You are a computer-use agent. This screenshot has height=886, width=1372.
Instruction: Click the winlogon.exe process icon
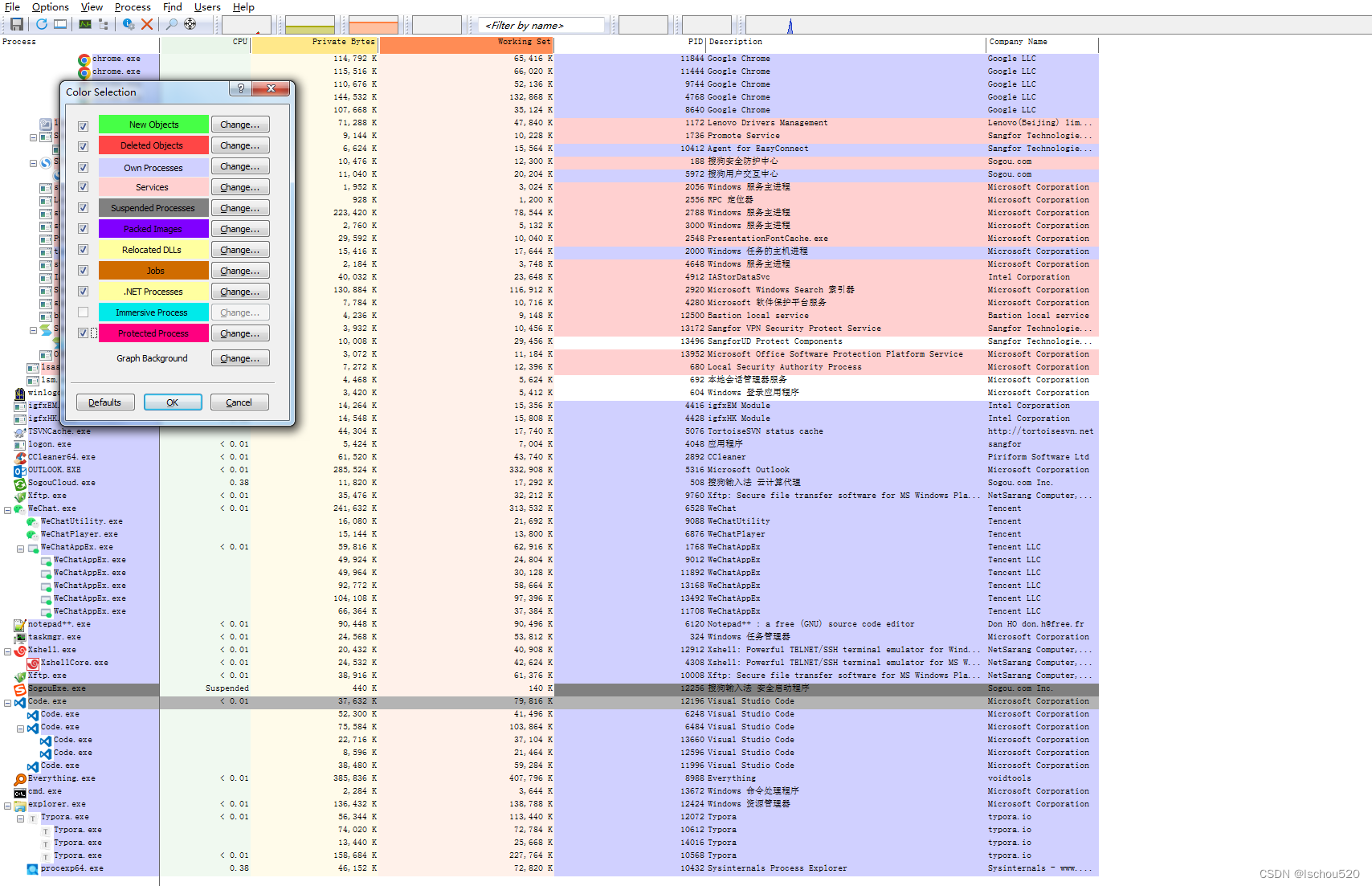(20, 393)
